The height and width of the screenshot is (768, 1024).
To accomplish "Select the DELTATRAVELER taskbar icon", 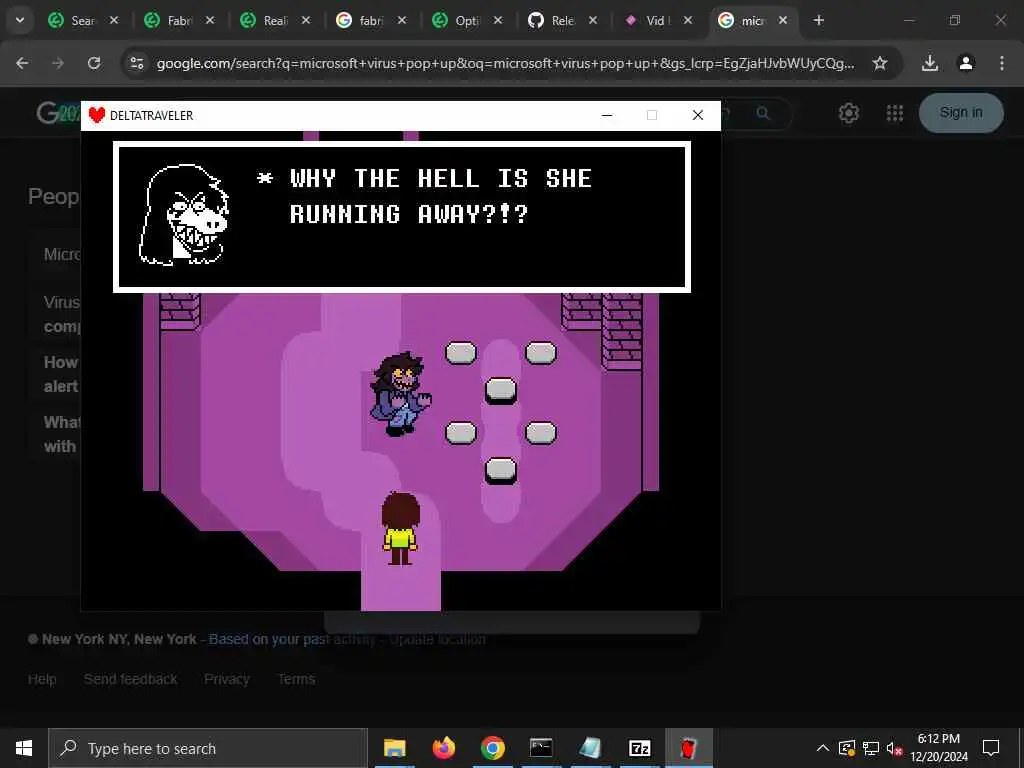I will (688, 748).
